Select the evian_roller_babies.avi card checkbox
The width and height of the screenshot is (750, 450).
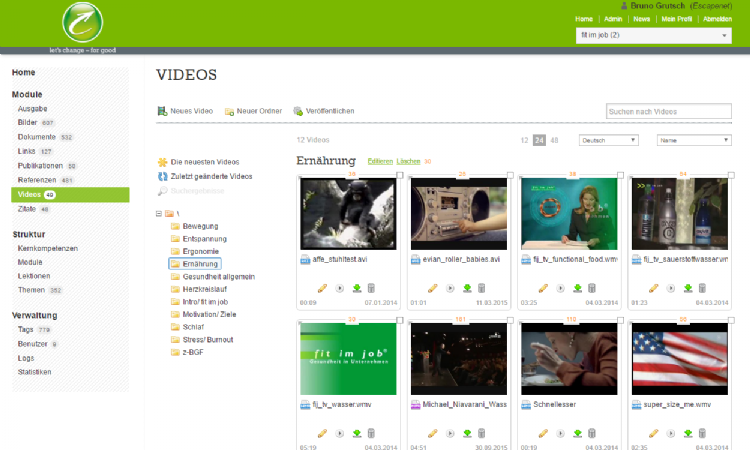click(511, 177)
